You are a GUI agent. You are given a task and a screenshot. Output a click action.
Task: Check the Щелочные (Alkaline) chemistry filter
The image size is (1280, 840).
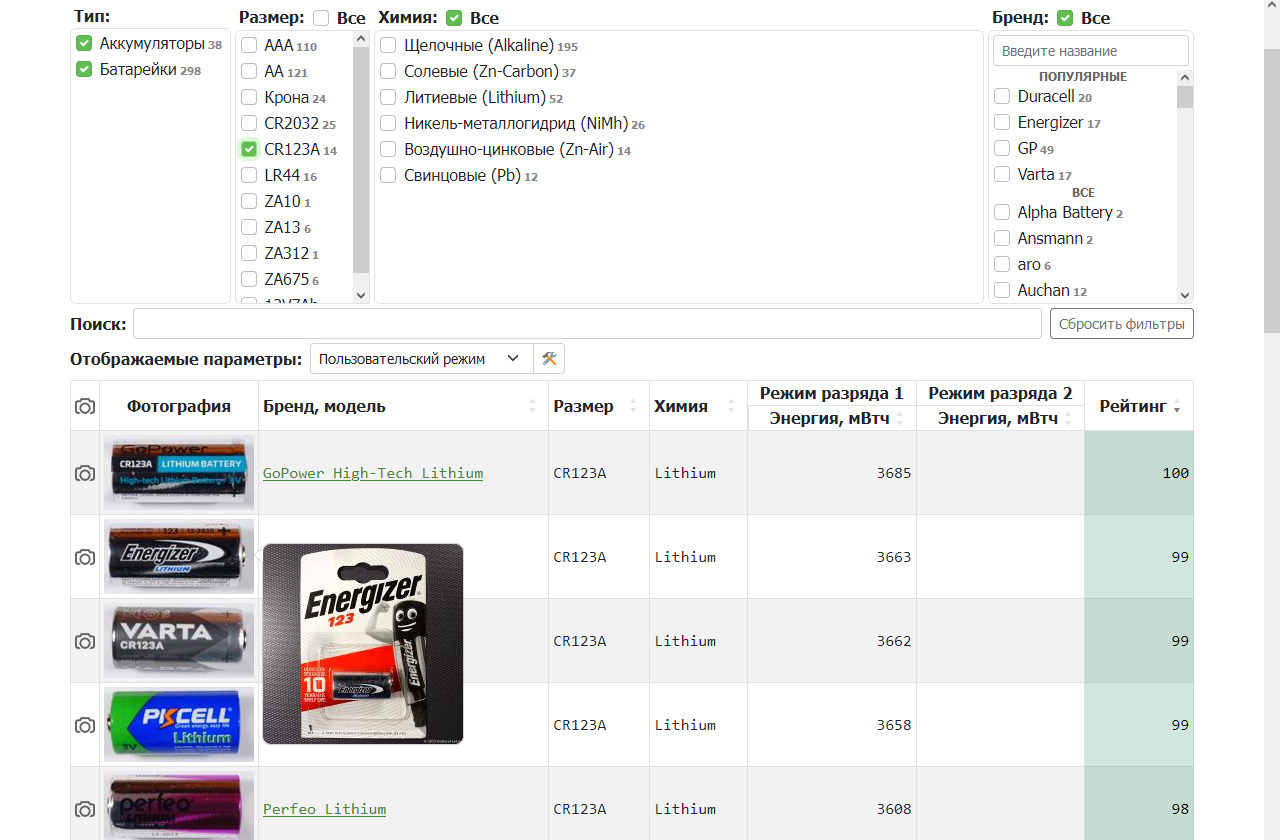click(388, 46)
